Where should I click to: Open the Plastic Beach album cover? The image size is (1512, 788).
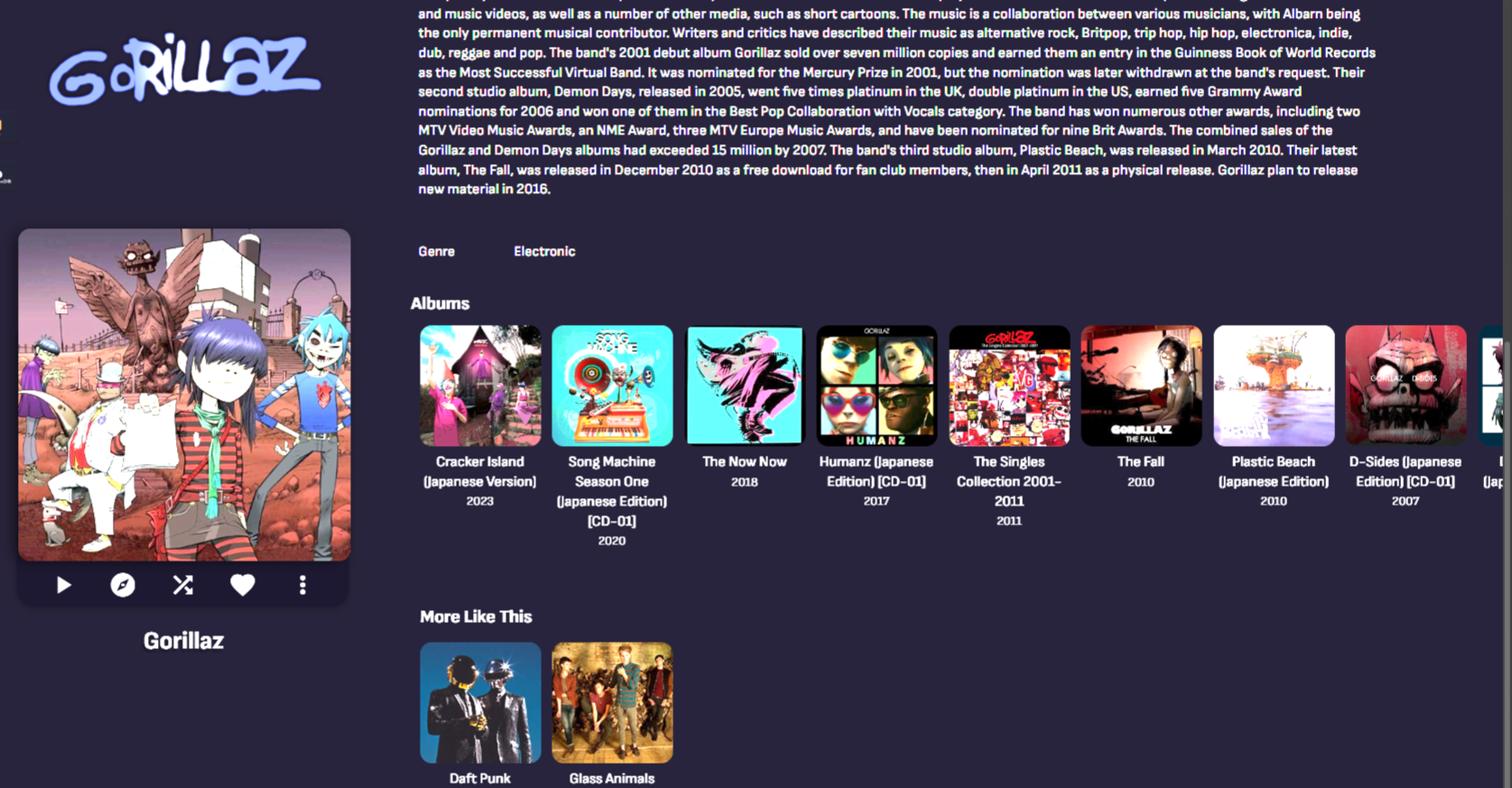(x=1274, y=385)
